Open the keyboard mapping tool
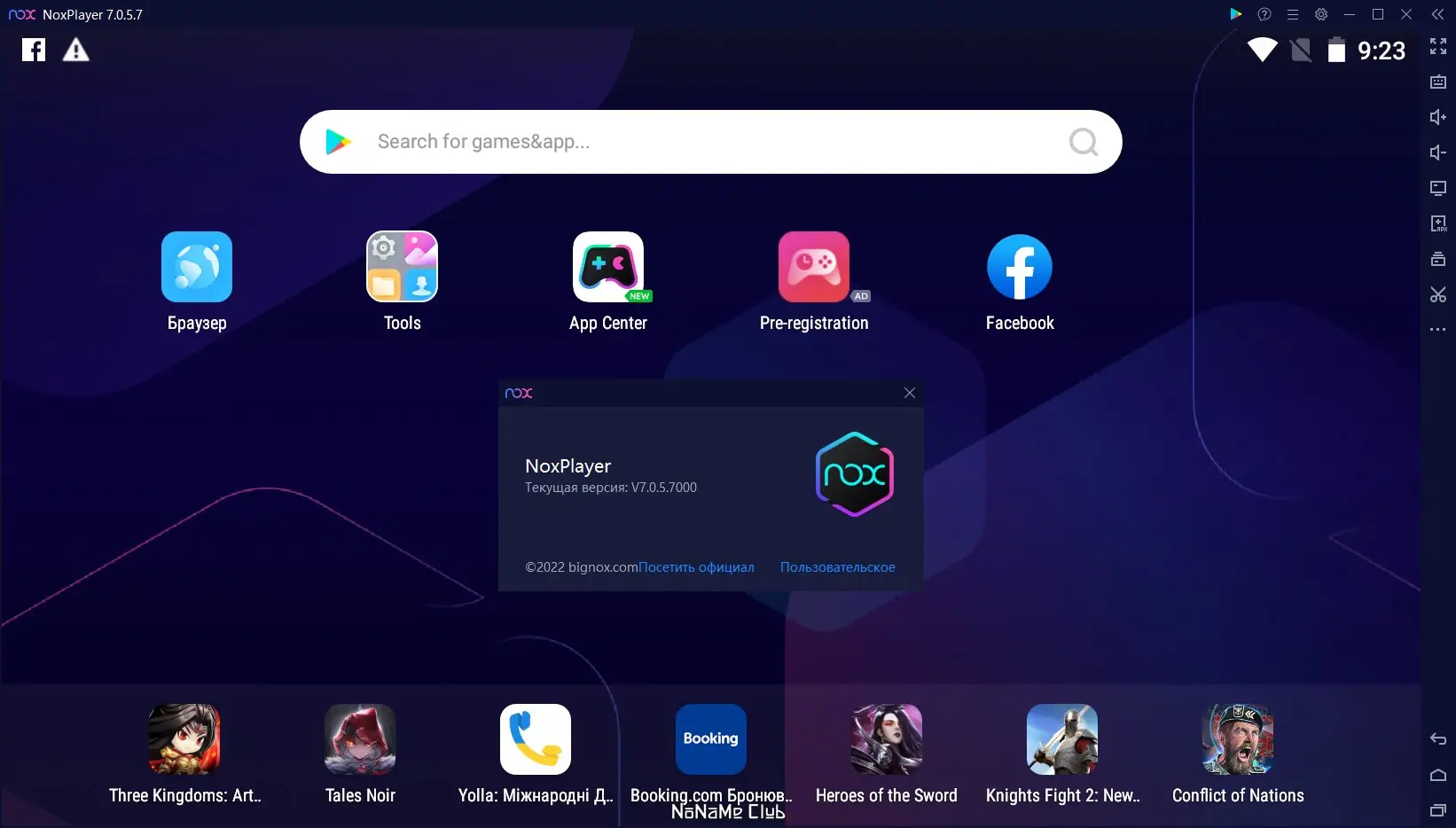Viewport: 1456px width, 828px height. point(1438,82)
